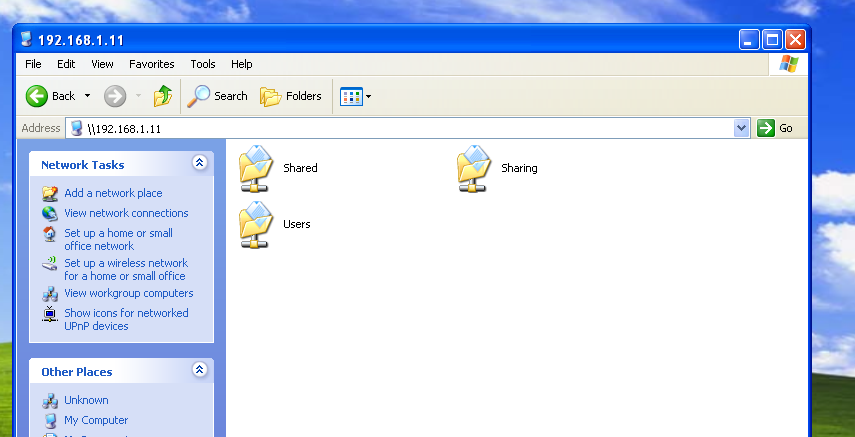Open the Tools menu
The image size is (855, 437).
pyautogui.click(x=203, y=64)
